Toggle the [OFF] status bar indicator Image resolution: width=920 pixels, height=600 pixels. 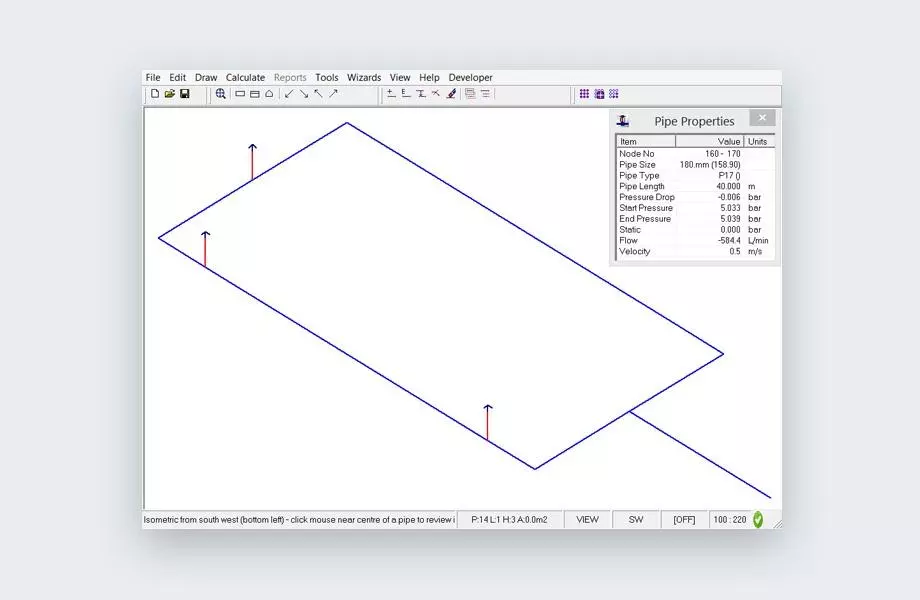[x=684, y=520]
